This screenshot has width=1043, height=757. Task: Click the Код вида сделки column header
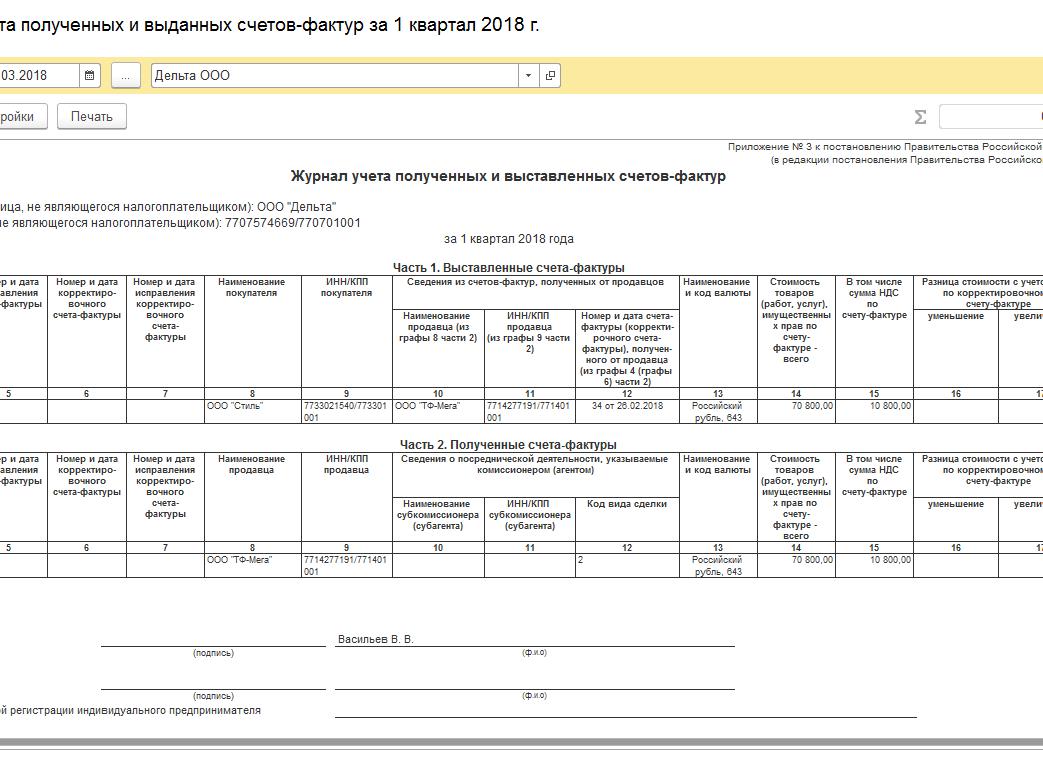click(x=627, y=520)
